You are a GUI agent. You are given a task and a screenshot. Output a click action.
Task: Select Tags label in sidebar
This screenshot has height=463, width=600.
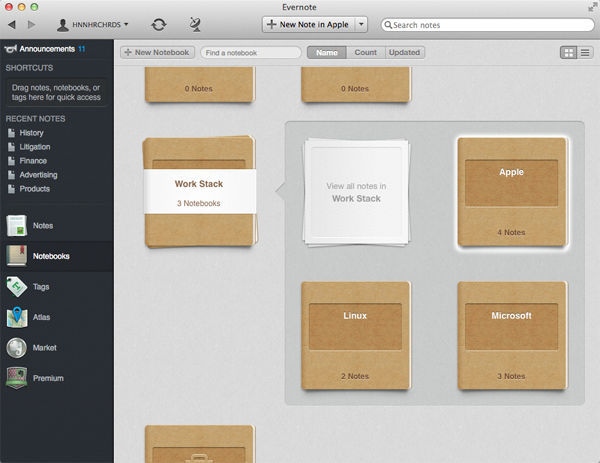click(41, 287)
